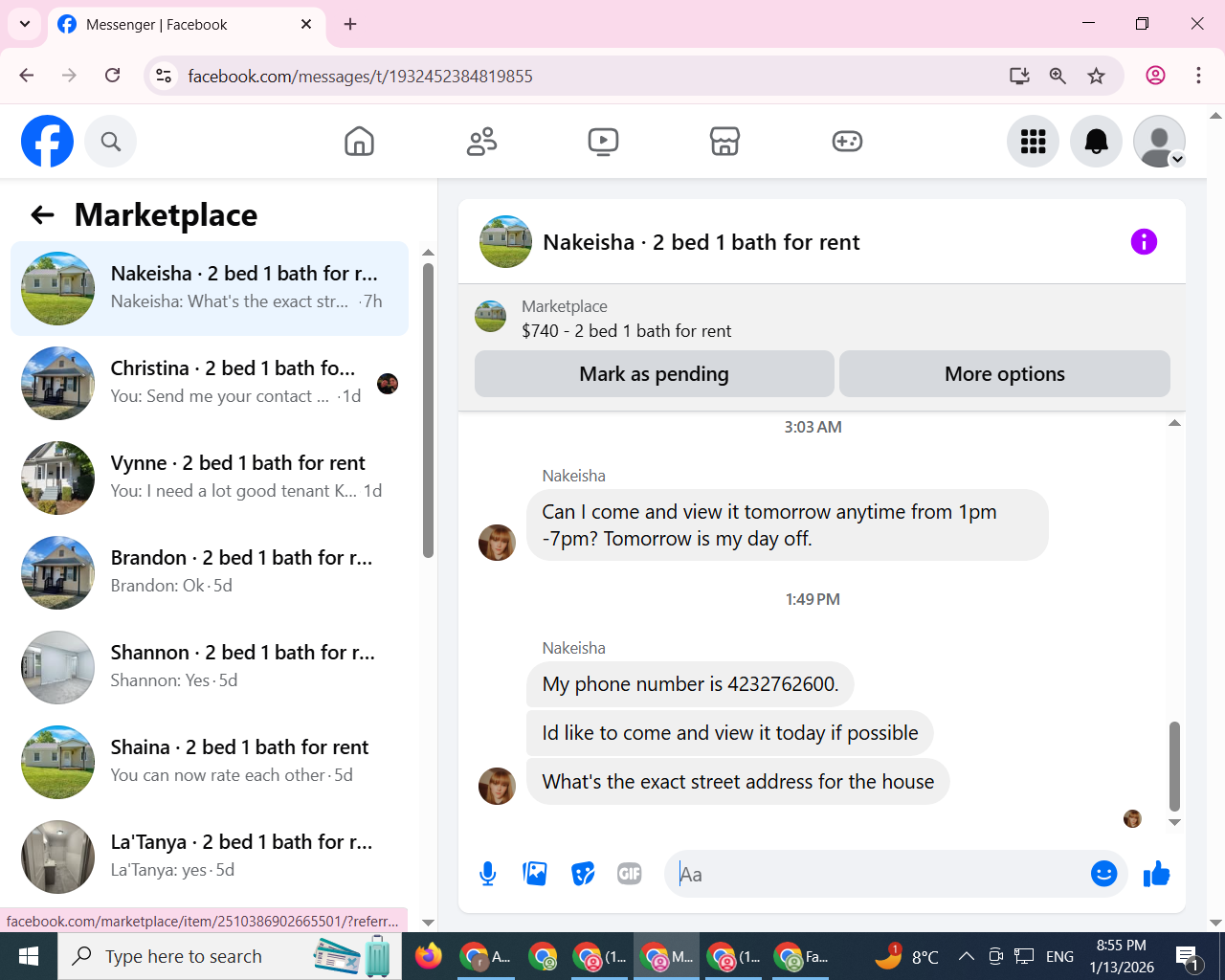Click the conversation list scrollbar
Viewport: 1225px width, 980px height.
pyautogui.click(x=428, y=410)
